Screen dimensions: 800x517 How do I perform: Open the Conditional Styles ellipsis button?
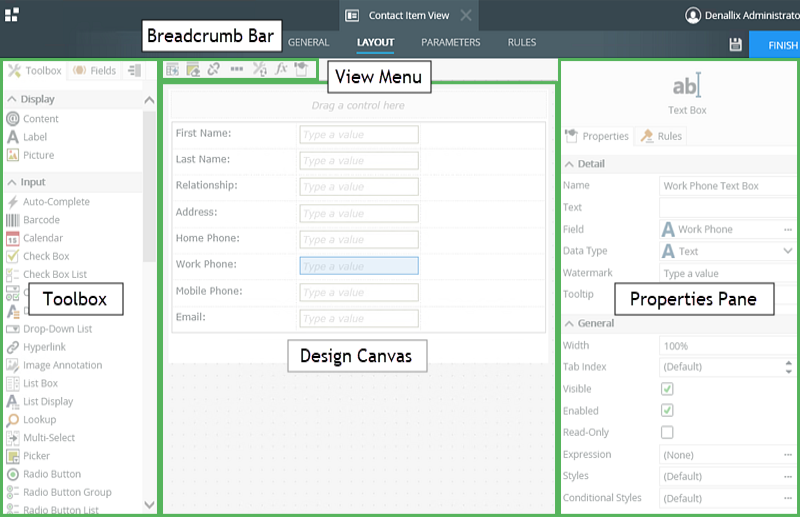click(788, 498)
